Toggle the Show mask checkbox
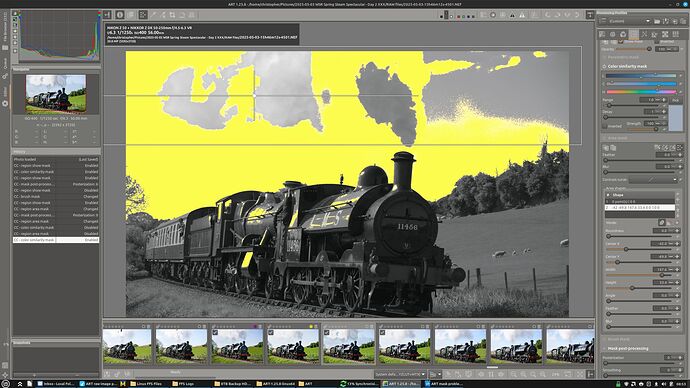Viewport: 690px width, 388px height. point(621,42)
